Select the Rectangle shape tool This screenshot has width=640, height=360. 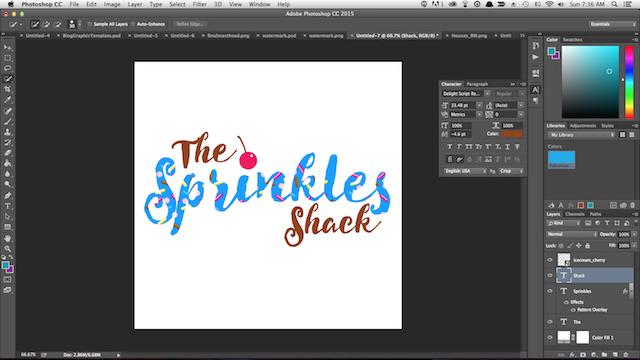7,227
